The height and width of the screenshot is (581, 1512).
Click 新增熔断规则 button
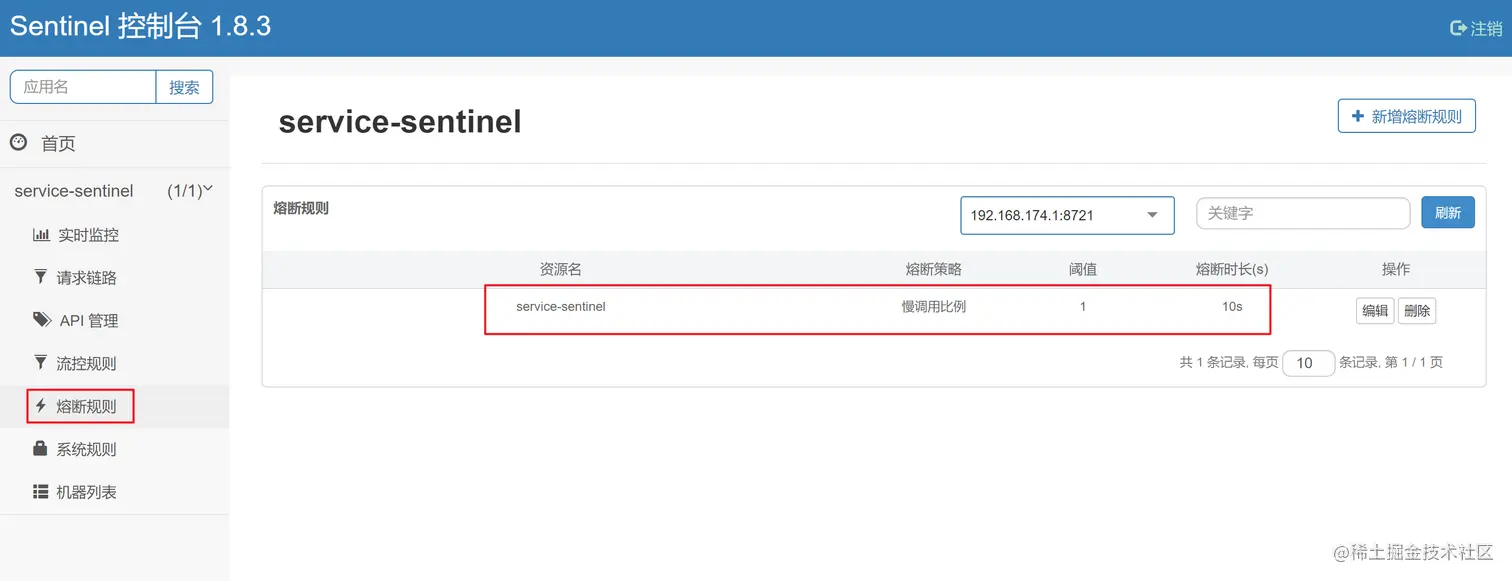[1406, 116]
